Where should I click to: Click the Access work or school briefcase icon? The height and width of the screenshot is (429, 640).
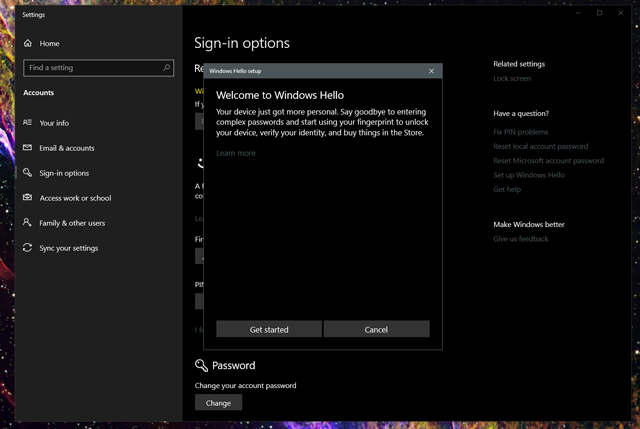(28, 198)
